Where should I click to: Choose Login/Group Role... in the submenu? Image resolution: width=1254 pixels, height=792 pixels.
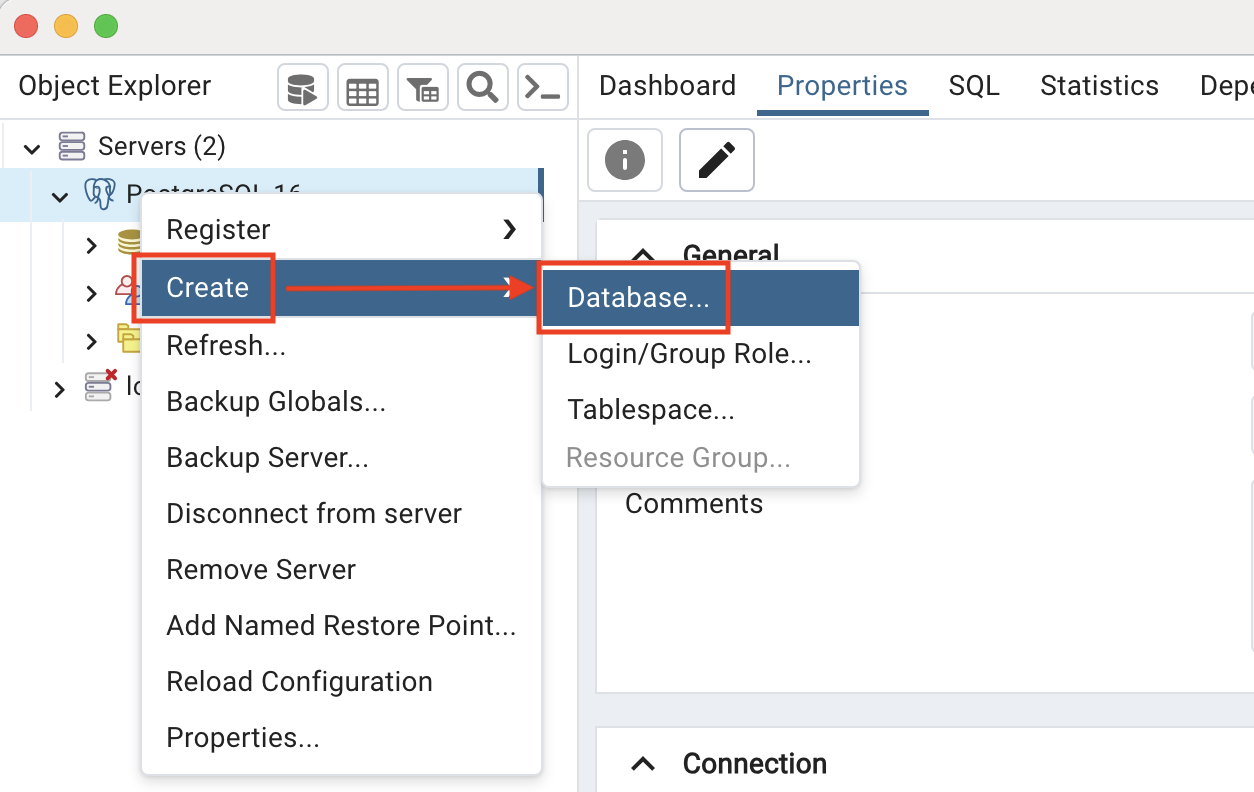click(x=689, y=354)
